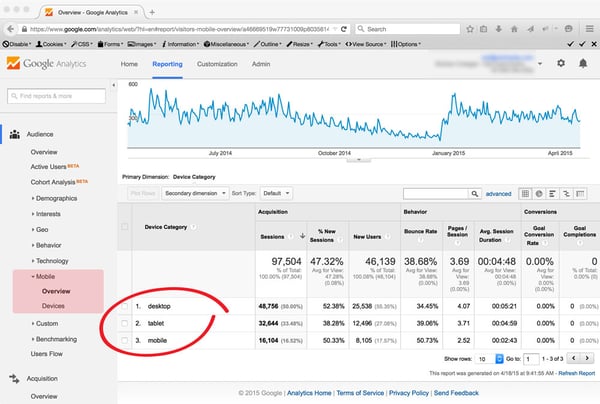Open the bookmarks list clipboard icon
The width and height of the screenshot is (600, 404).
[484, 29]
